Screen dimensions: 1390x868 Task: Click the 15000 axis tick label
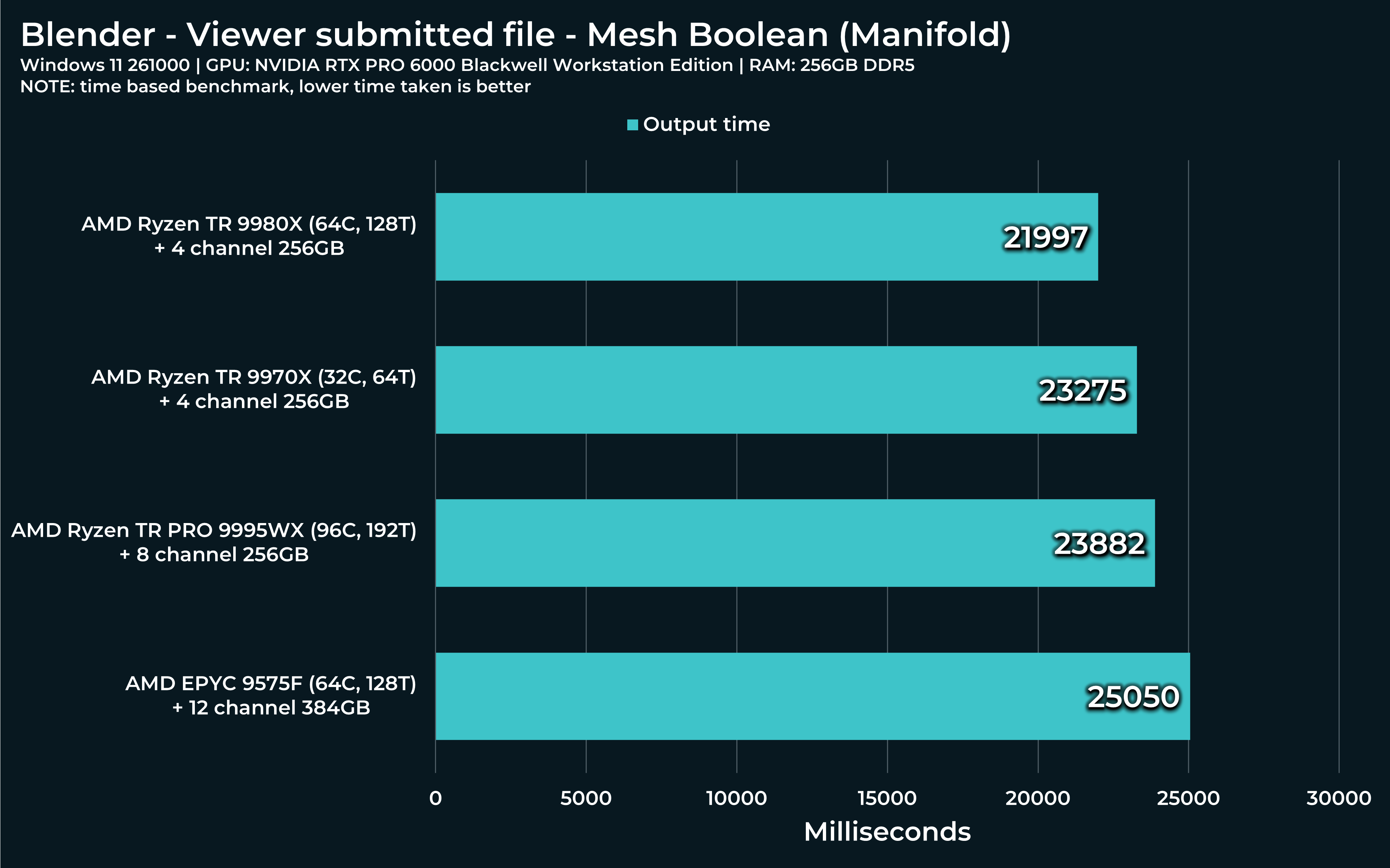(887, 798)
